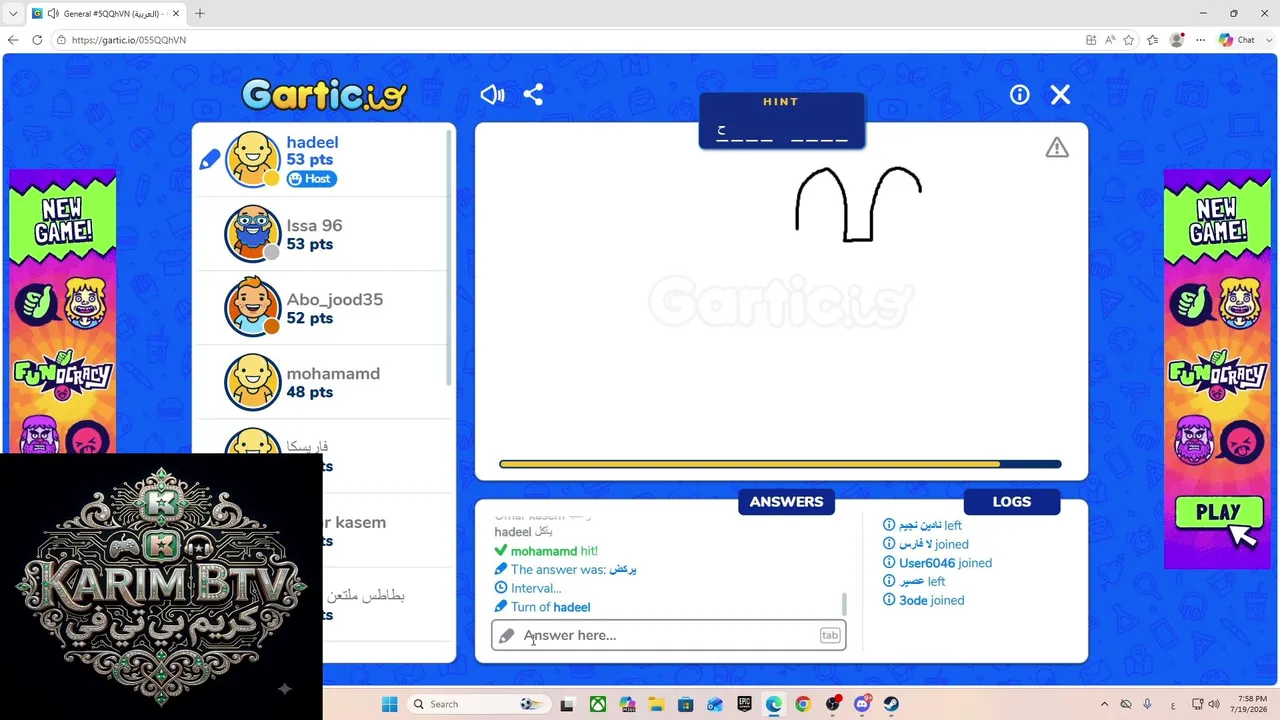Click mohamamd's player avatar

click(x=252, y=382)
